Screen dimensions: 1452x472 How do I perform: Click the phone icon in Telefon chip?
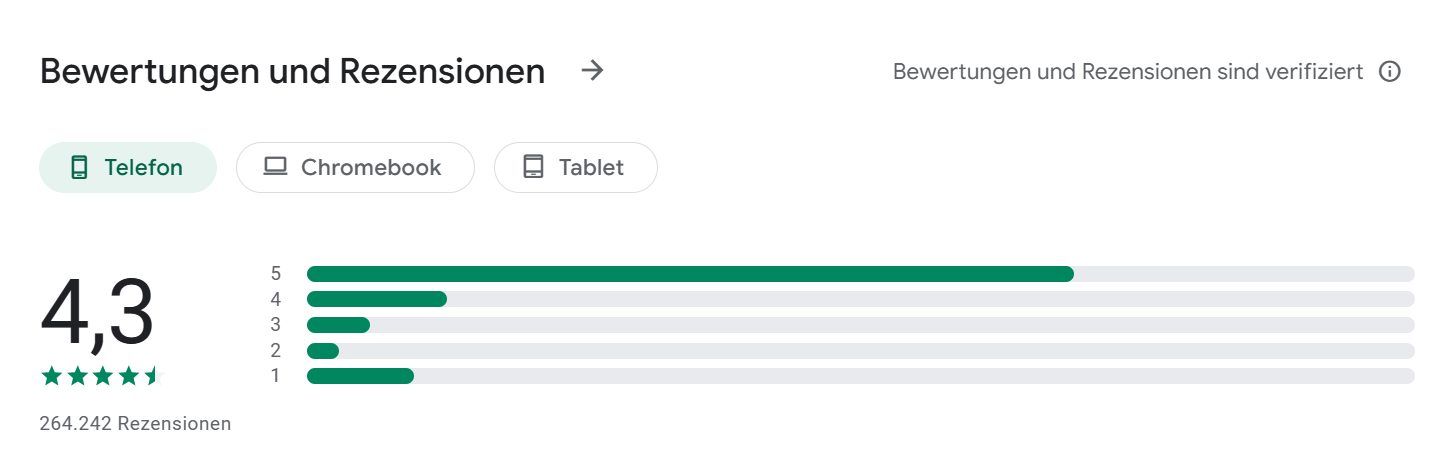click(x=80, y=167)
